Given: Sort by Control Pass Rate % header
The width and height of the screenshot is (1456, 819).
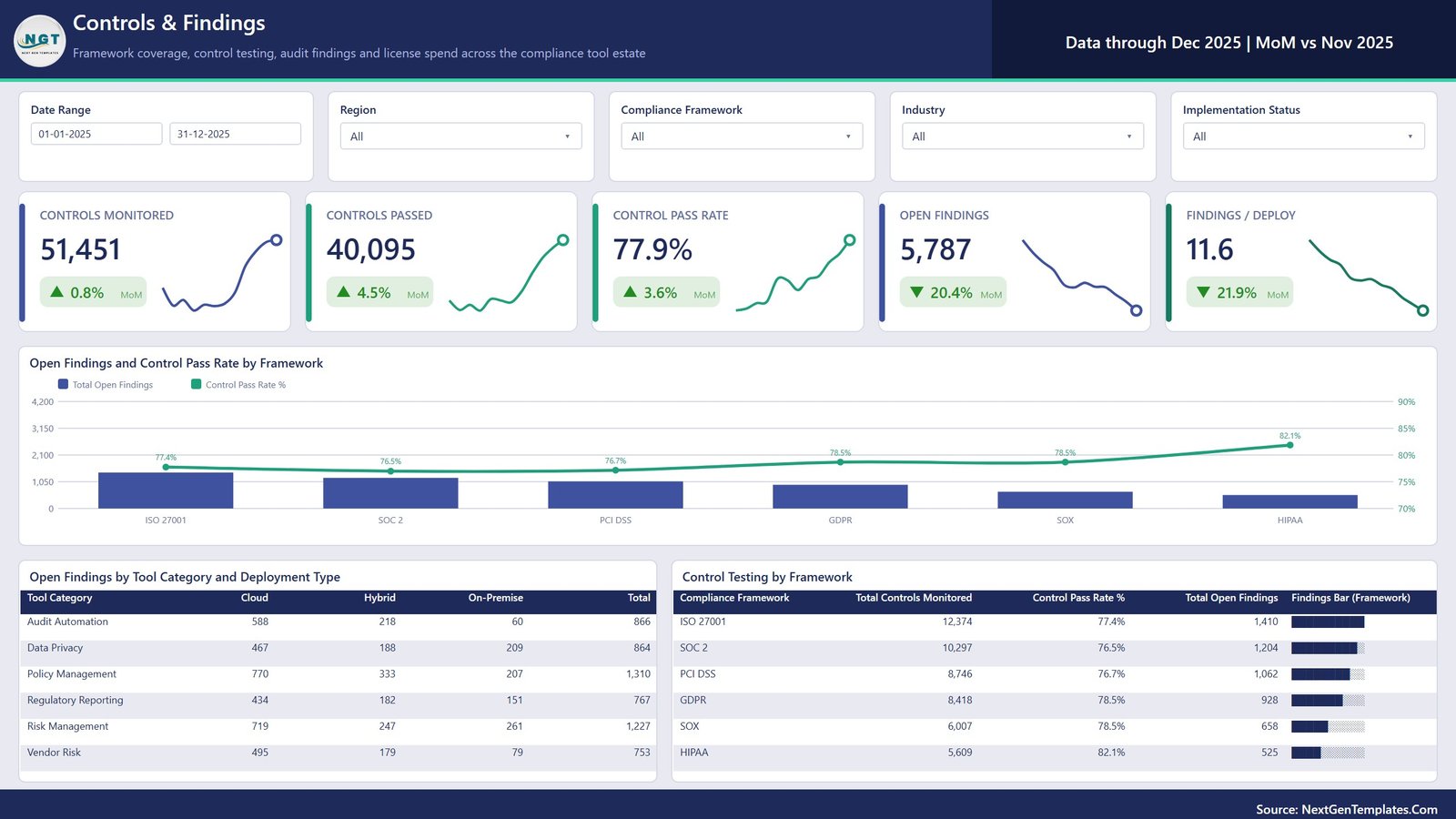Looking at the screenshot, I should 1078,598.
